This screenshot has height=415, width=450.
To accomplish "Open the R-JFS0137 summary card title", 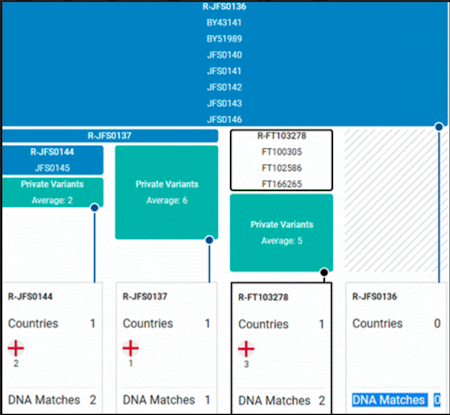I will pos(145,296).
